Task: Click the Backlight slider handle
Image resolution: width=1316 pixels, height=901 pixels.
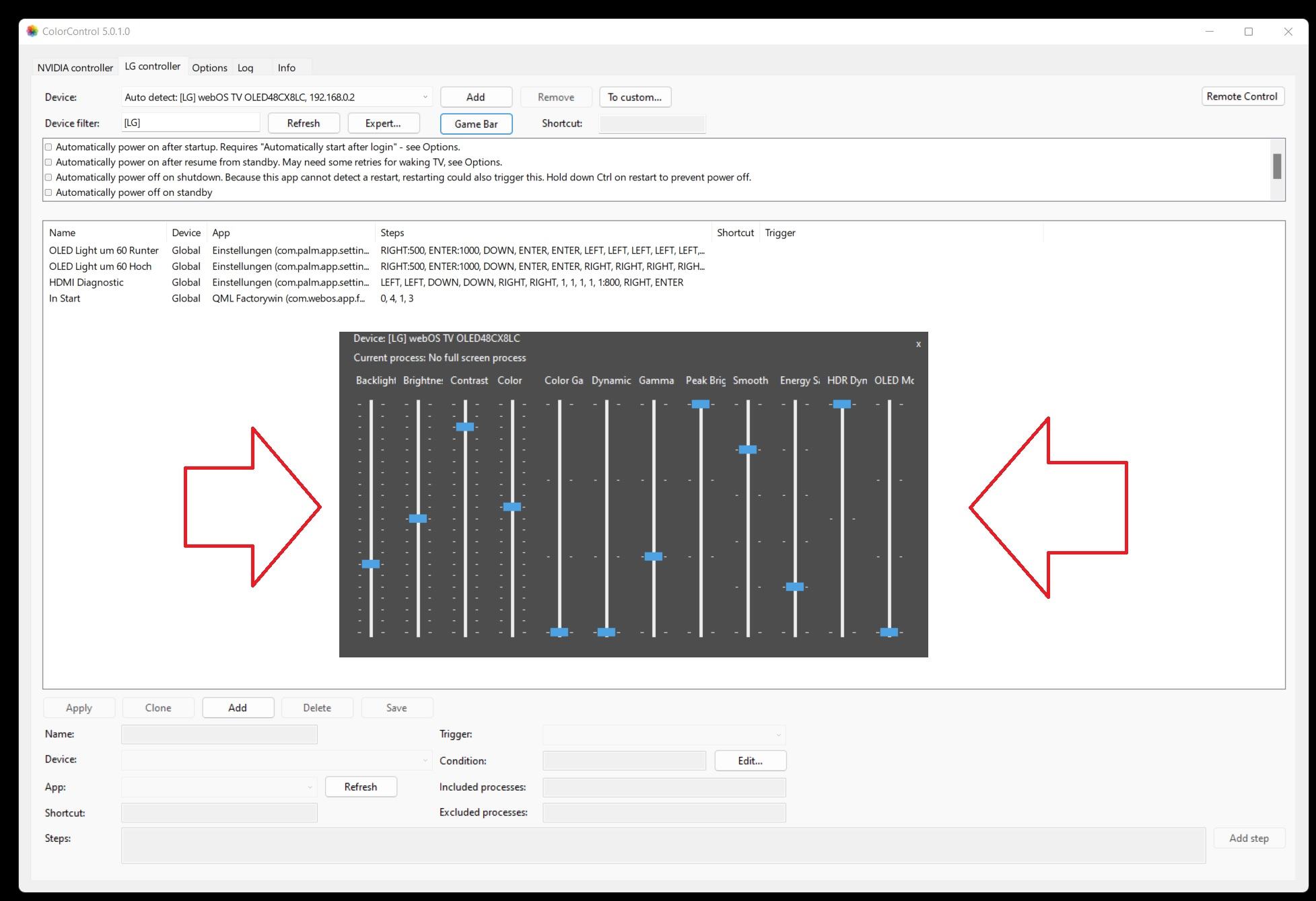Action: [371, 564]
